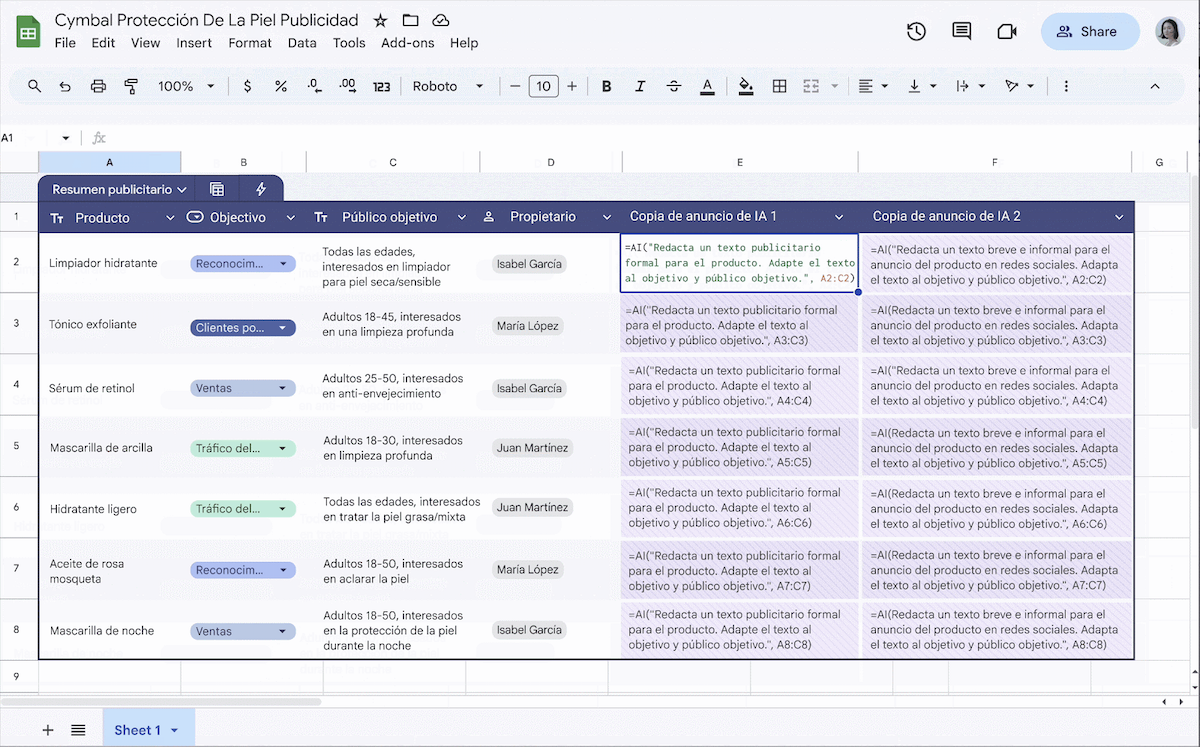Image resolution: width=1200 pixels, height=747 pixels.
Task: Open the Format menu
Action: pos(250,43)
